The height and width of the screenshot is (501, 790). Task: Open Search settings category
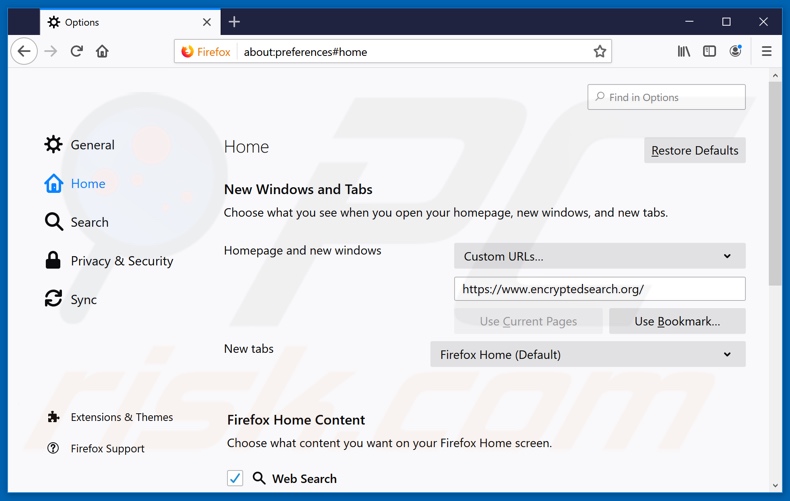point(76,222)
